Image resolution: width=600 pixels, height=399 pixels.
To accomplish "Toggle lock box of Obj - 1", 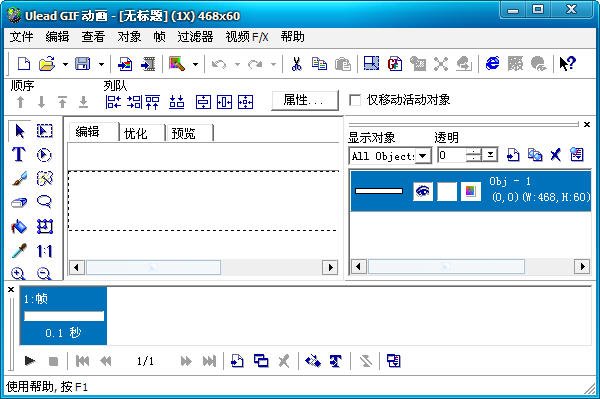I will point(447,191).
